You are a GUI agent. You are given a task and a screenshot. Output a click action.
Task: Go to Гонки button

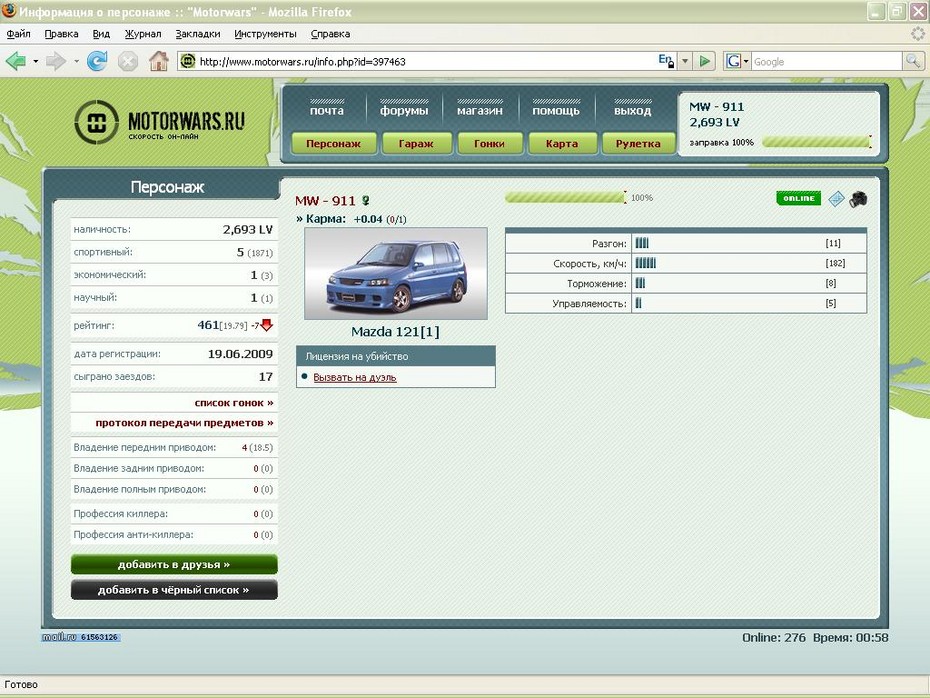pyautogui.click(x=490, y=143)
